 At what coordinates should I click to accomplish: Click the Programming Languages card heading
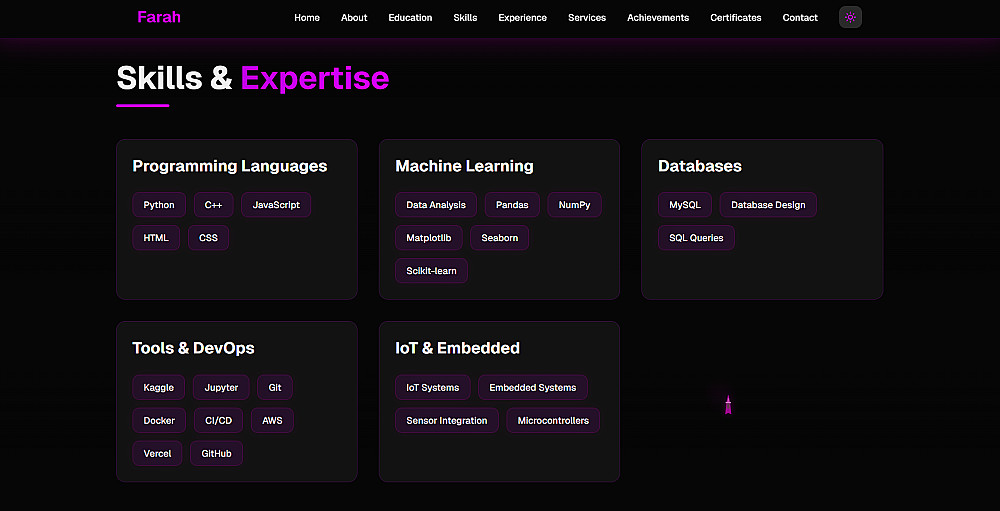pyautogui.click(x=230, y=166)
